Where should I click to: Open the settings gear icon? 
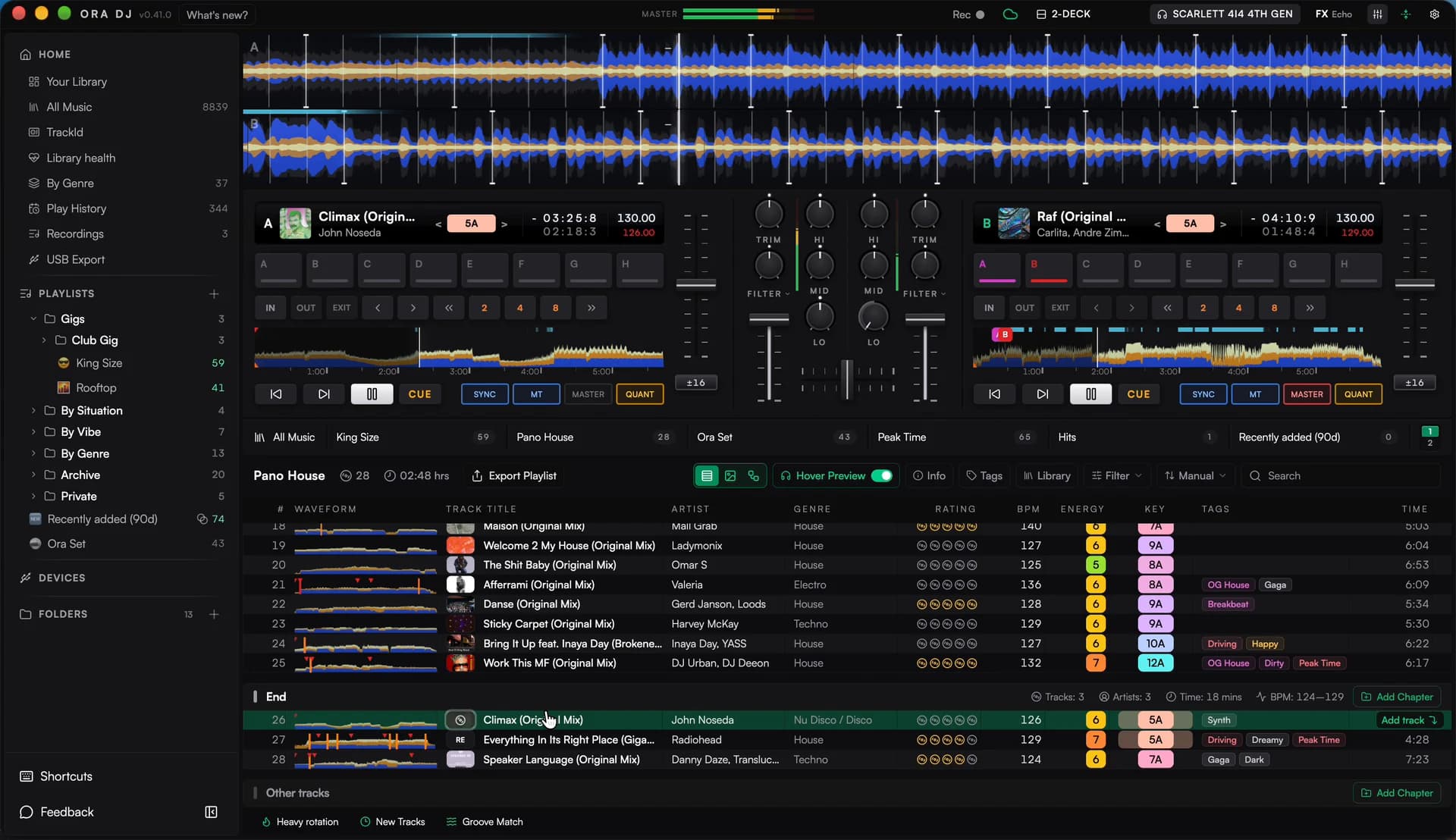tap(1434, 14)
